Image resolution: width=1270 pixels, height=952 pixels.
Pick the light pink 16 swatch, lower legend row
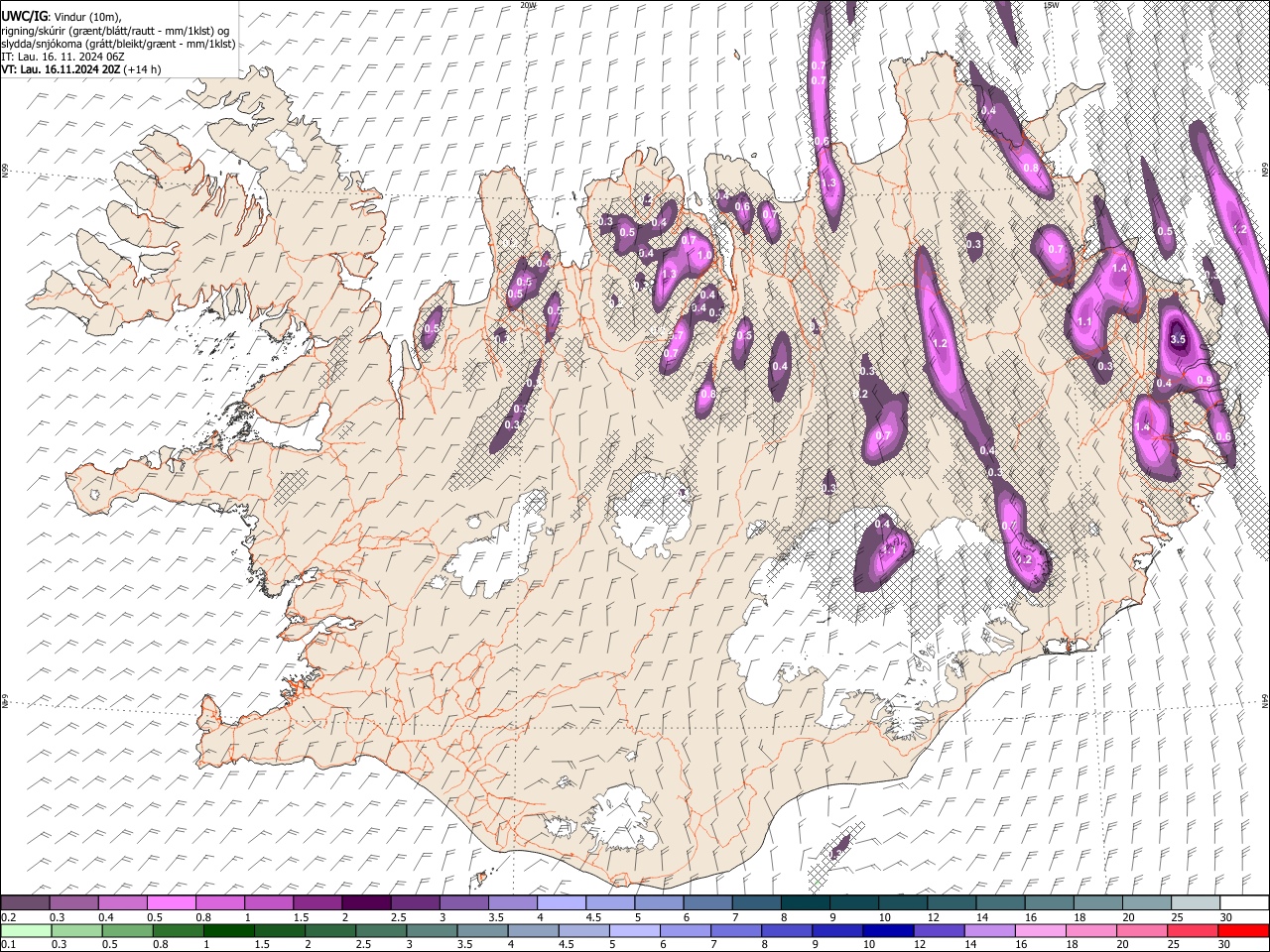[1039, 930]
